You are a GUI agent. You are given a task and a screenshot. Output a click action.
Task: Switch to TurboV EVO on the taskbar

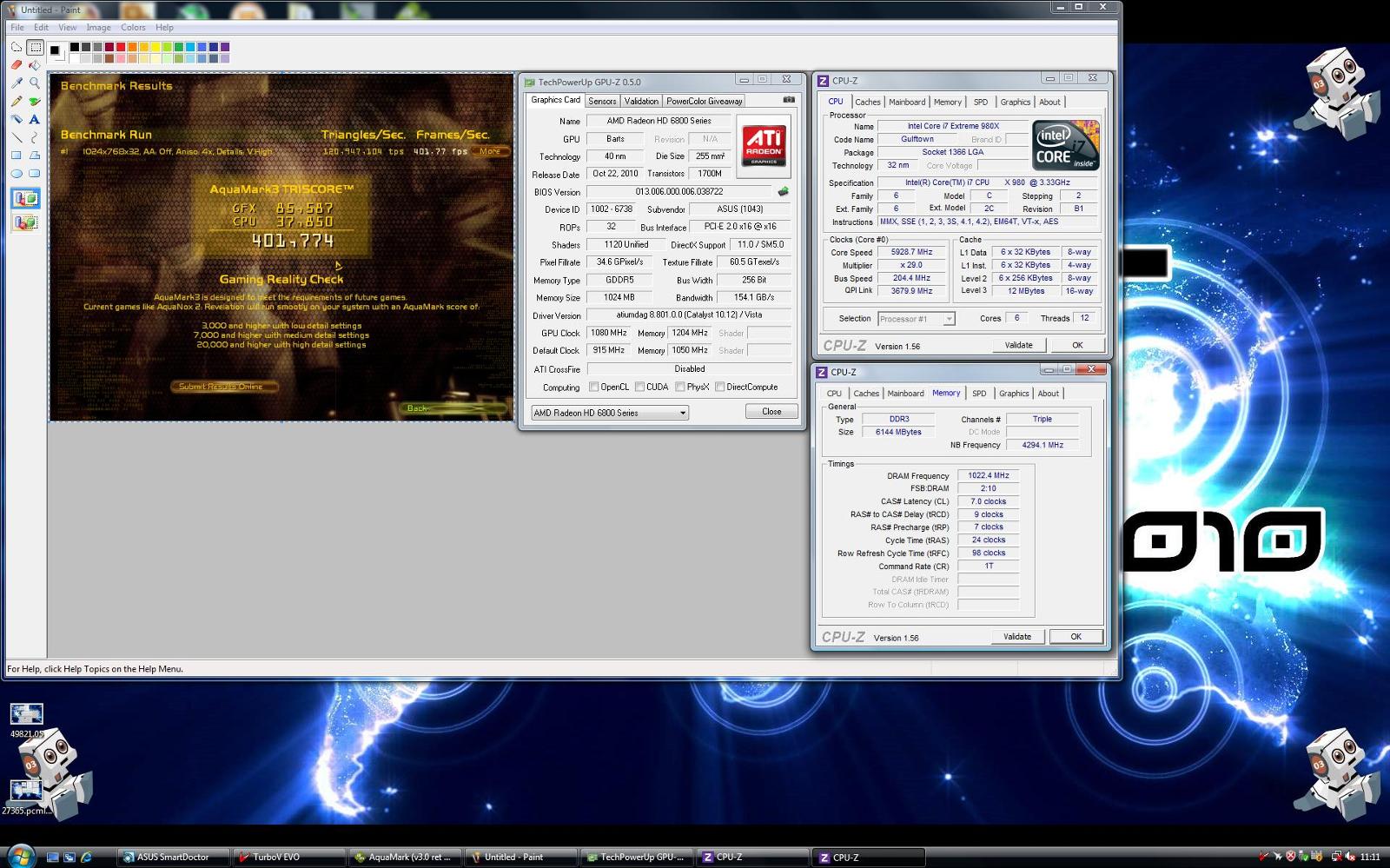(x=289, y=857)
